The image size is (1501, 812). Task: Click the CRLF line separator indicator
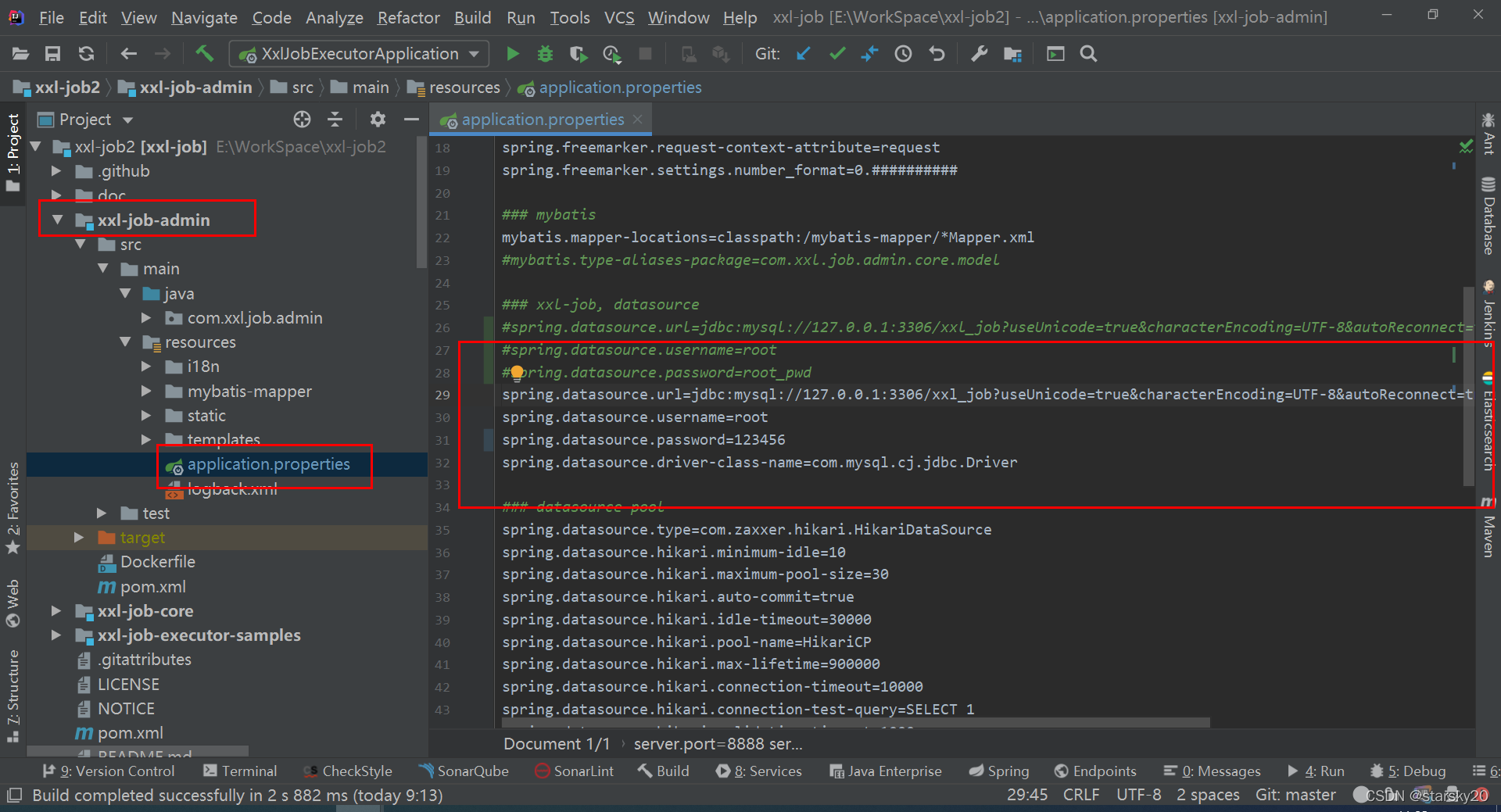click(1081, 795)
